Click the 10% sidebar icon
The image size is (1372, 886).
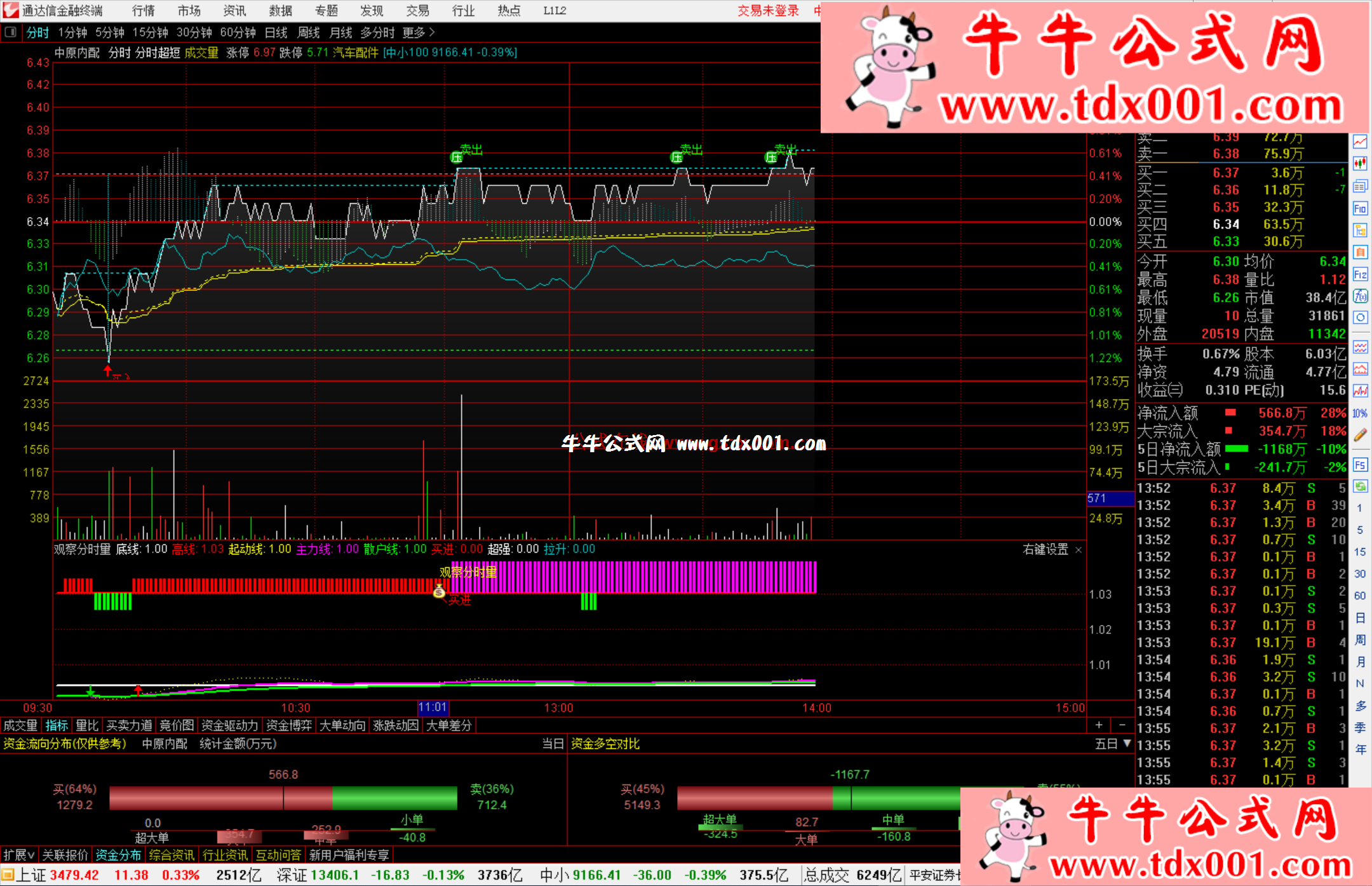(1360, 413)
